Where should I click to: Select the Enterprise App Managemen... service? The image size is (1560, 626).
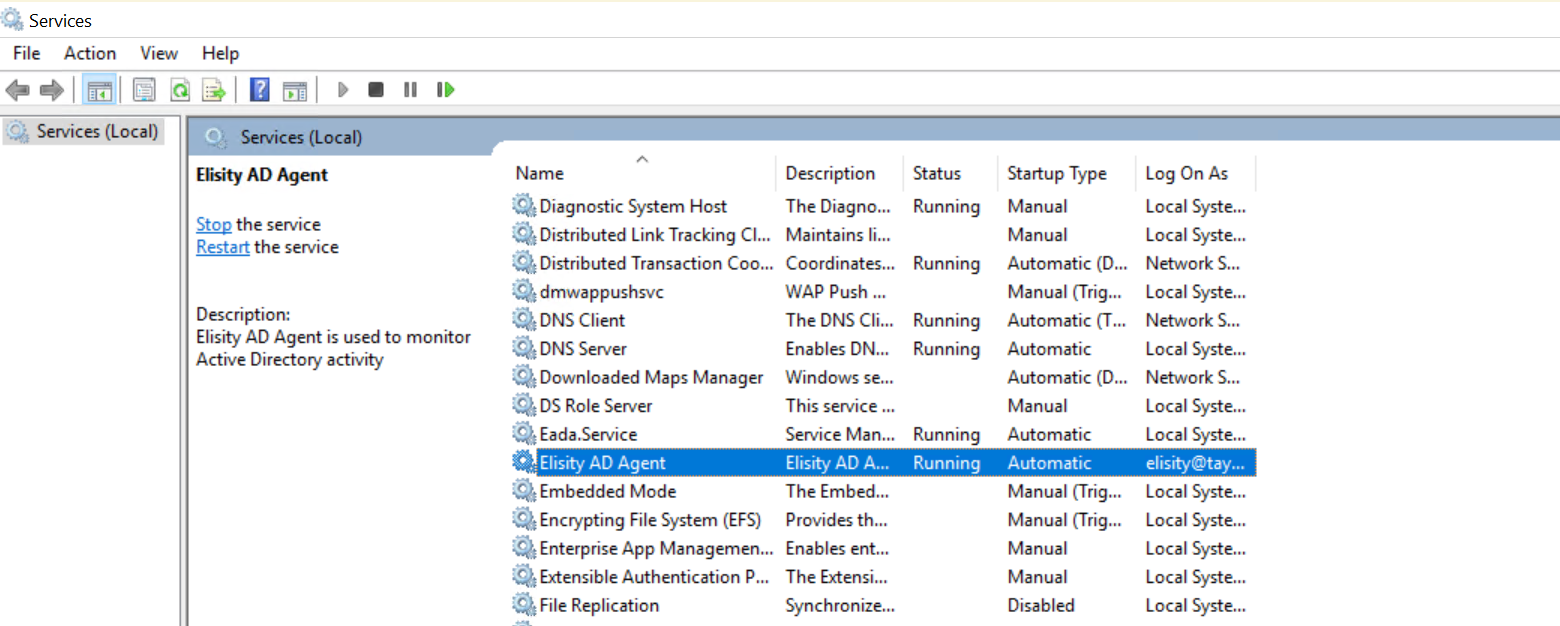pyautogui.click(x=883, y=548)
